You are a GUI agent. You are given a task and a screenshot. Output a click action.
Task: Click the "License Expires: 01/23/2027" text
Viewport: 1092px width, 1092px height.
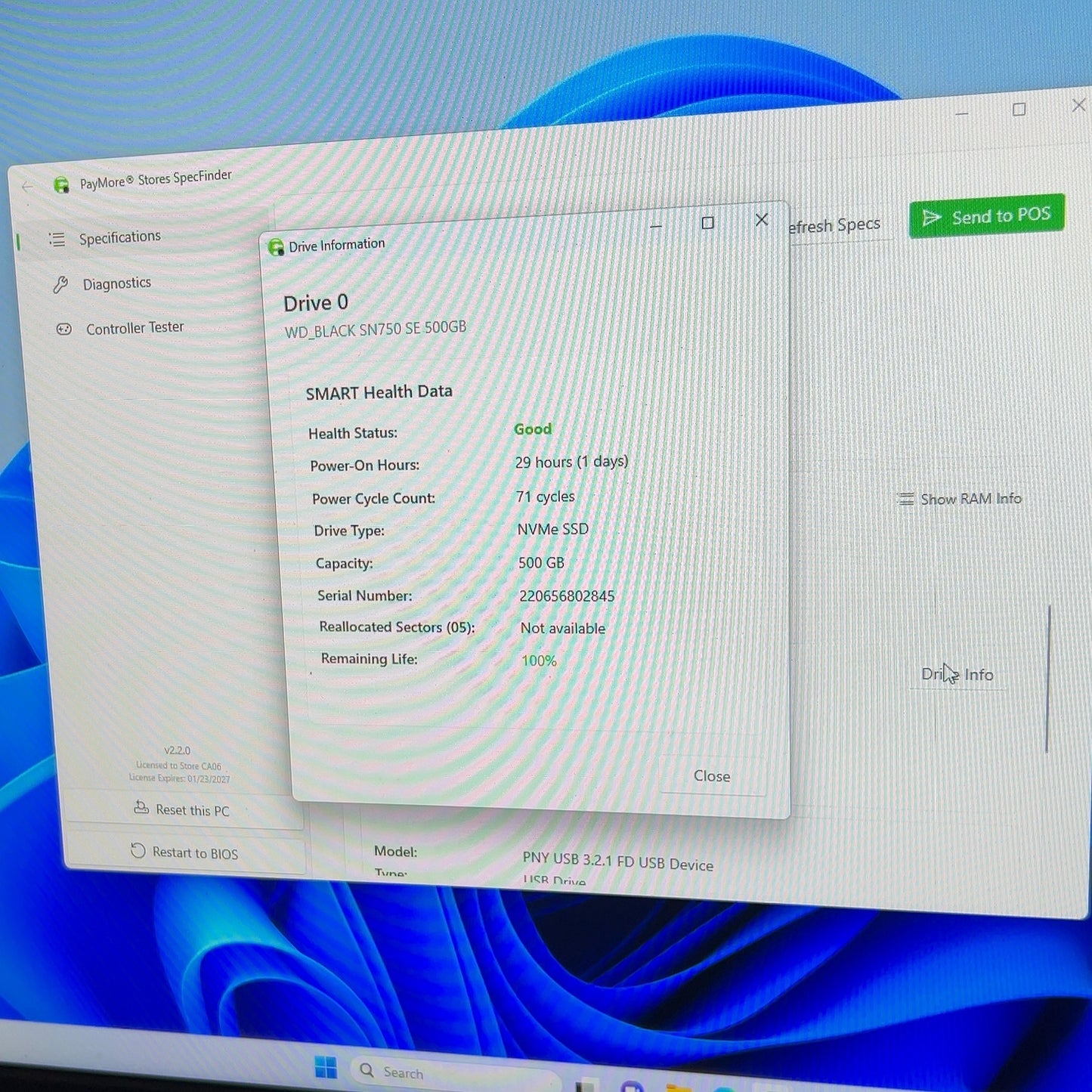coord(180,778)
